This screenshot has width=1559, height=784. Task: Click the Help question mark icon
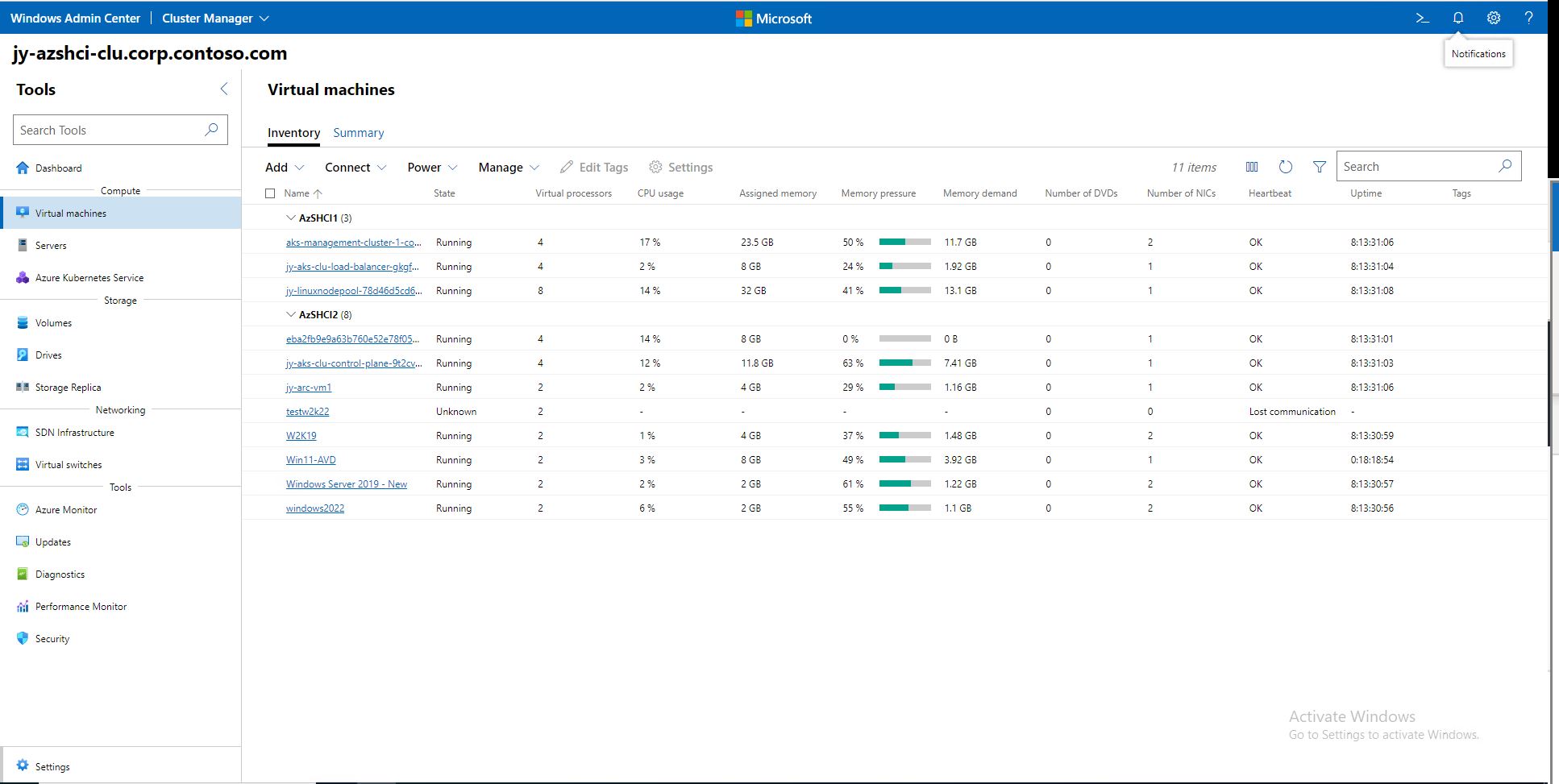tap(1529, 18)
